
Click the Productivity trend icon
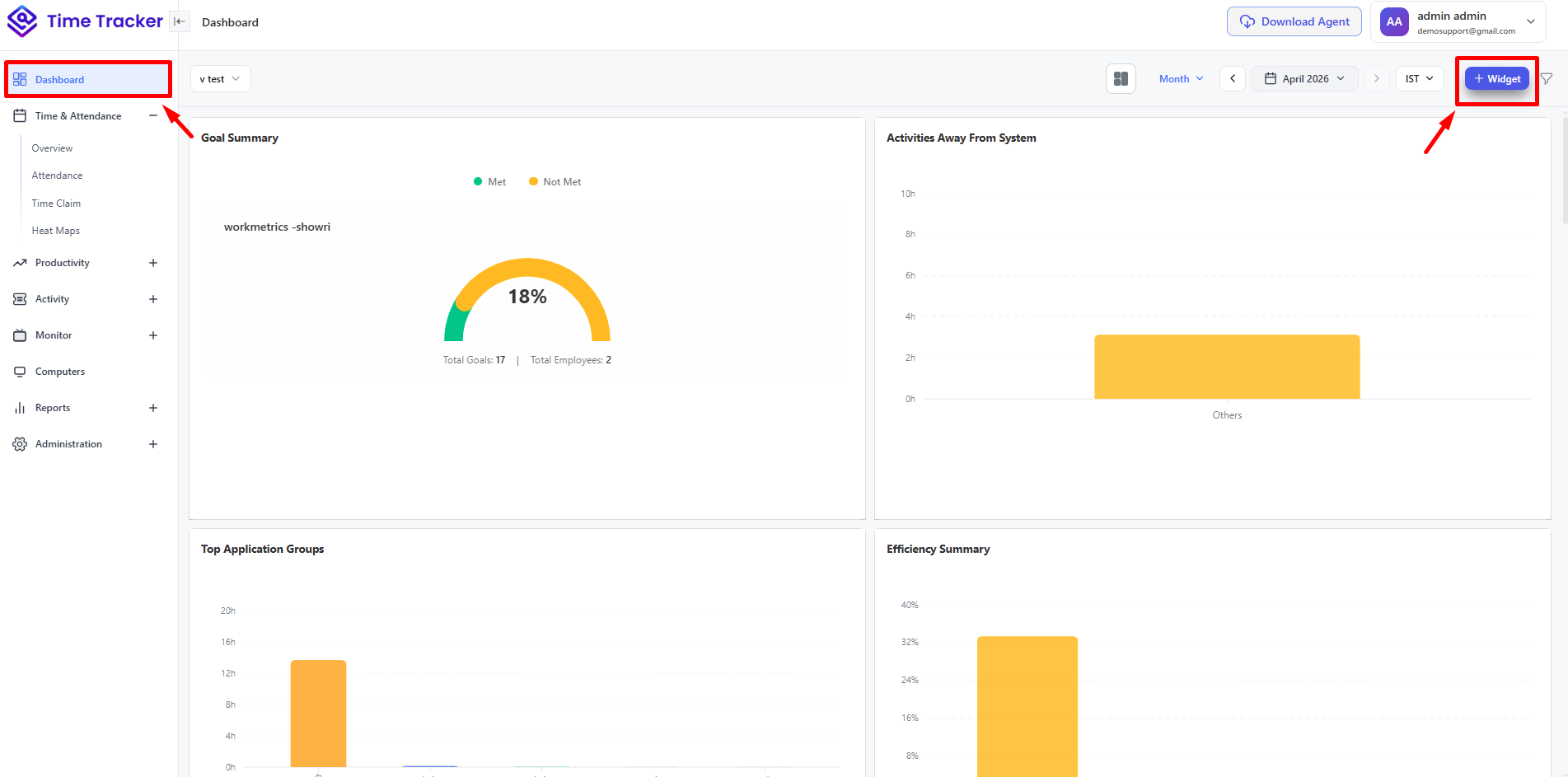point(20,263)
